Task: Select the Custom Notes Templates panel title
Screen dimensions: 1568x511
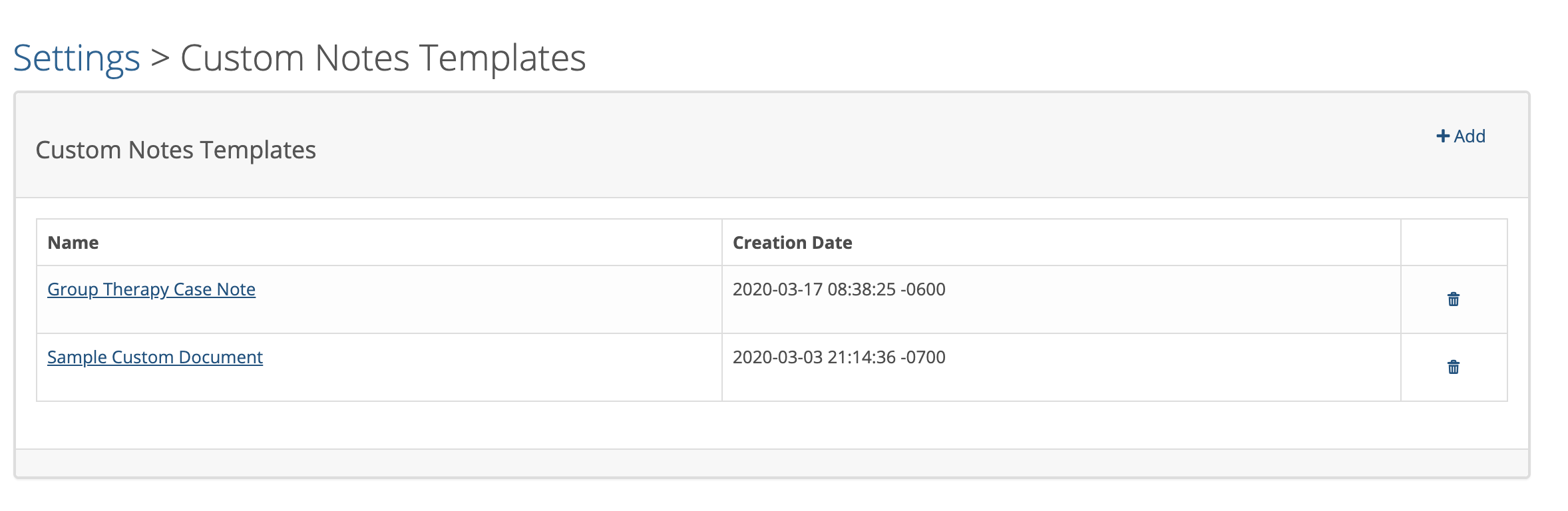Action: point(176,149)
